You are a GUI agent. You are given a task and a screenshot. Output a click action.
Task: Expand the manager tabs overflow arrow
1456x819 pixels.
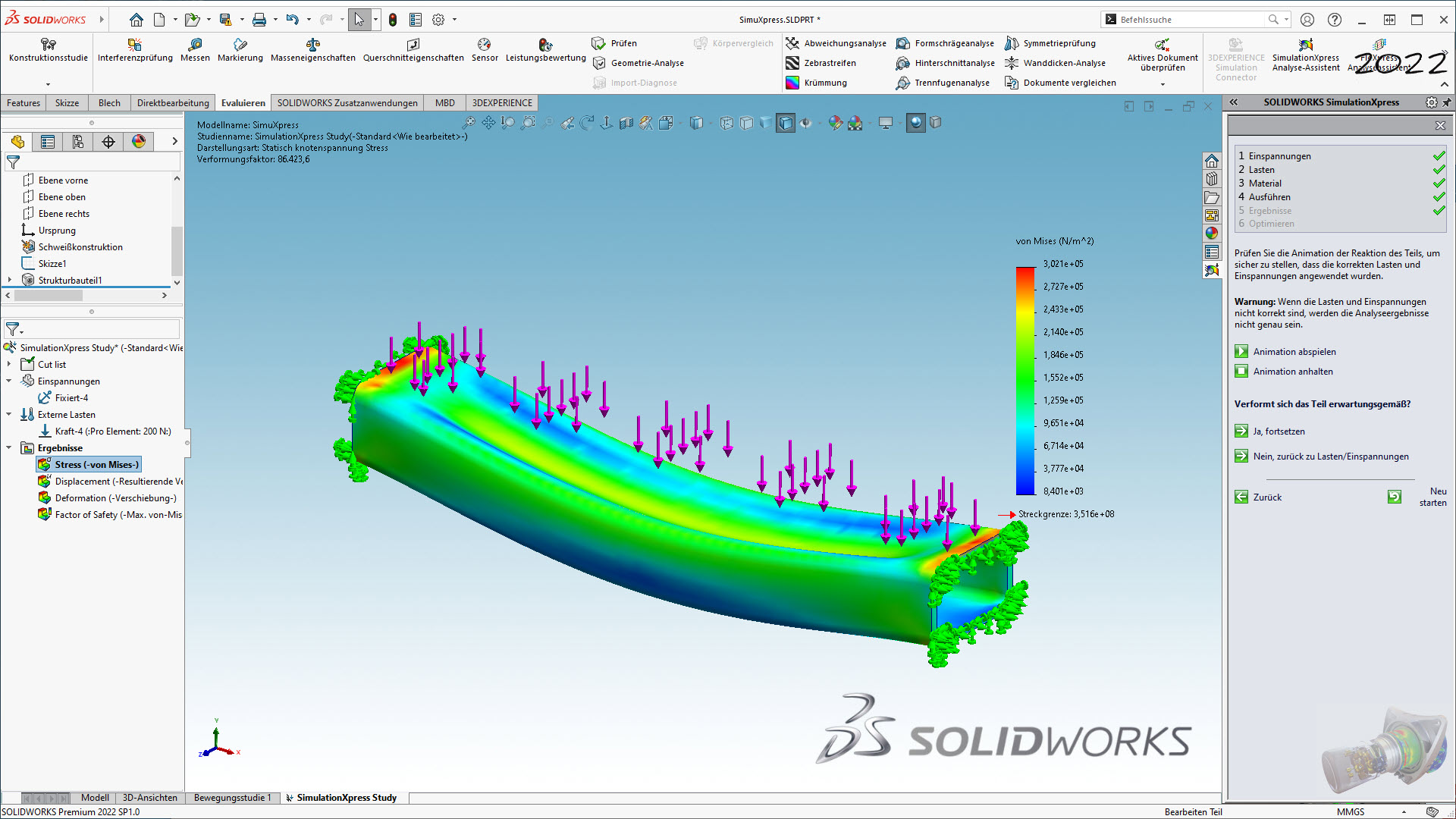coord(174,142)
